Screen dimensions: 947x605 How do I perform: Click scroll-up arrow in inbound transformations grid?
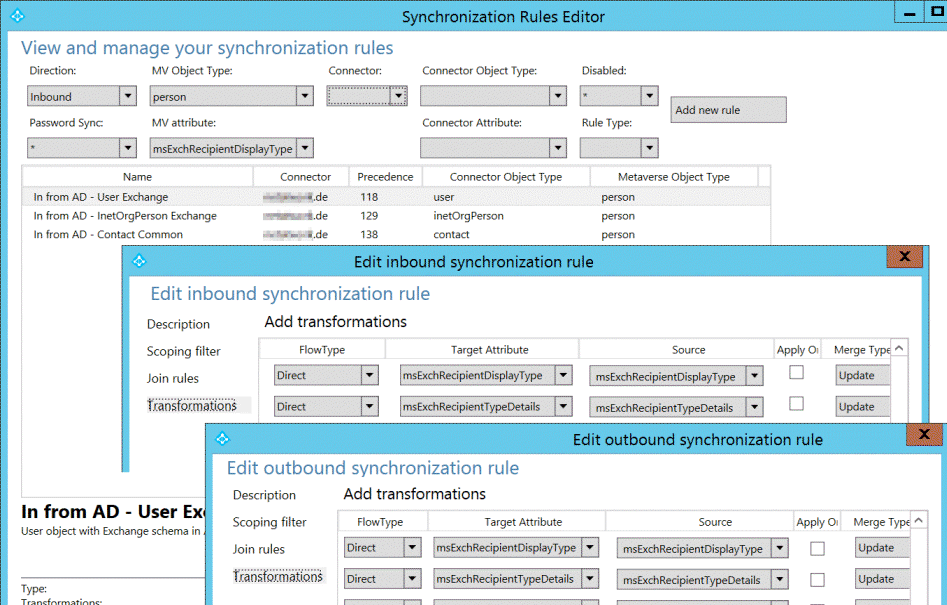pyautogui.click(x=899, y=348)
